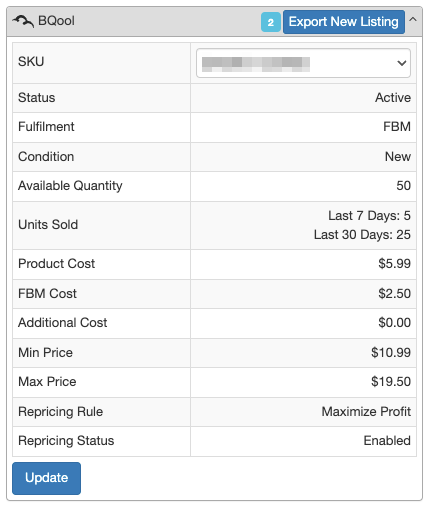Screen dimensions: 428x506
Task: Click the Status value Active
Action: point(393,98)
